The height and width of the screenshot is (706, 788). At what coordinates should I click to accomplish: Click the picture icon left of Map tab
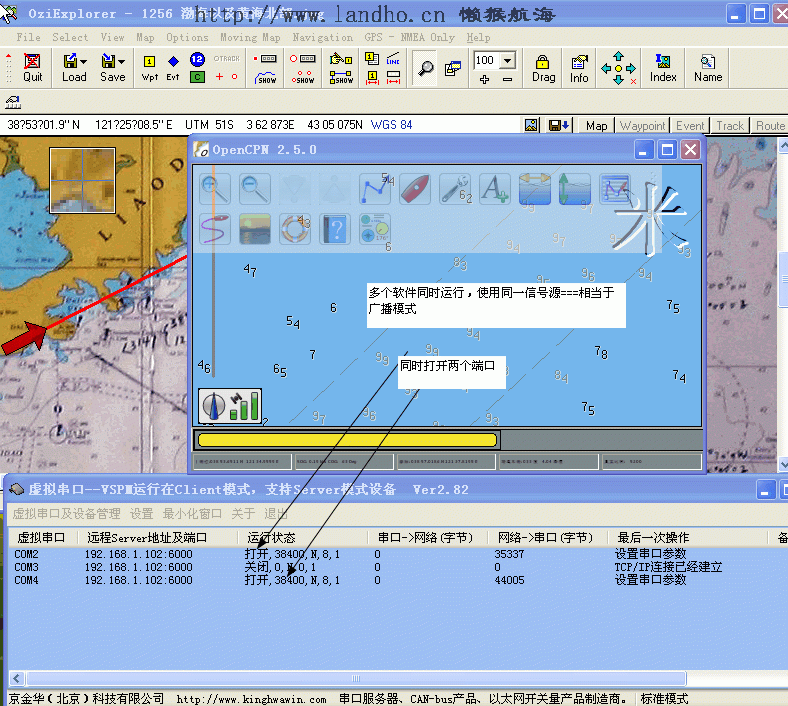tap(531, 125)
